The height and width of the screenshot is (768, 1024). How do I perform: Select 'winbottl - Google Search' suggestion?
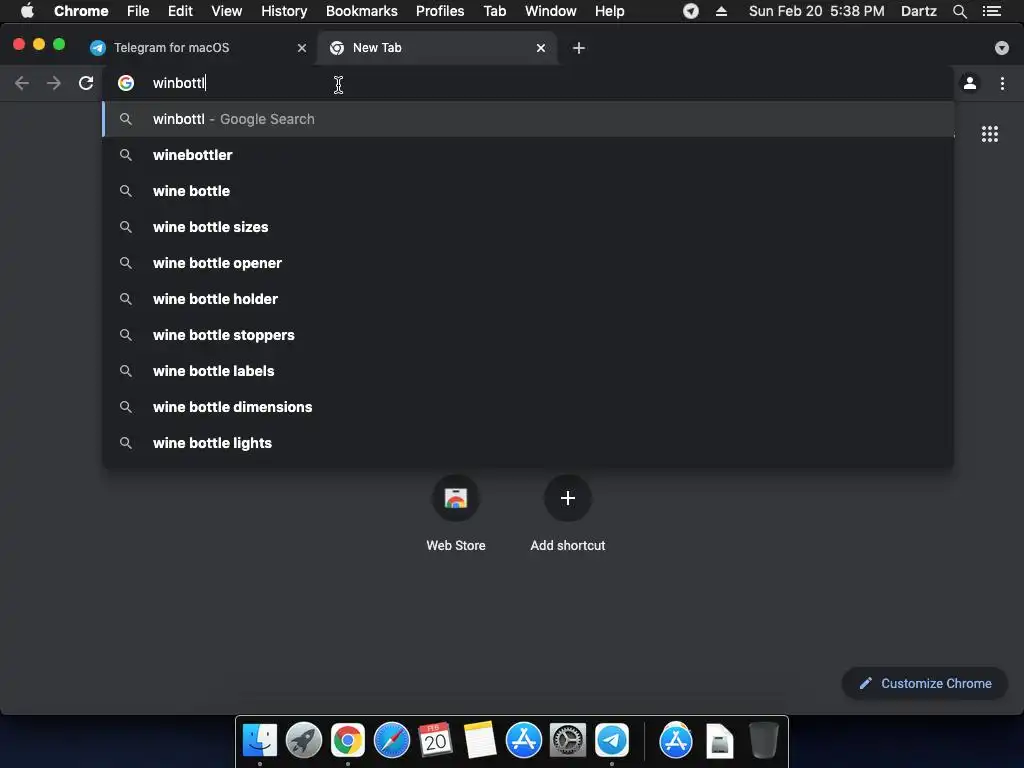(528, 119)
